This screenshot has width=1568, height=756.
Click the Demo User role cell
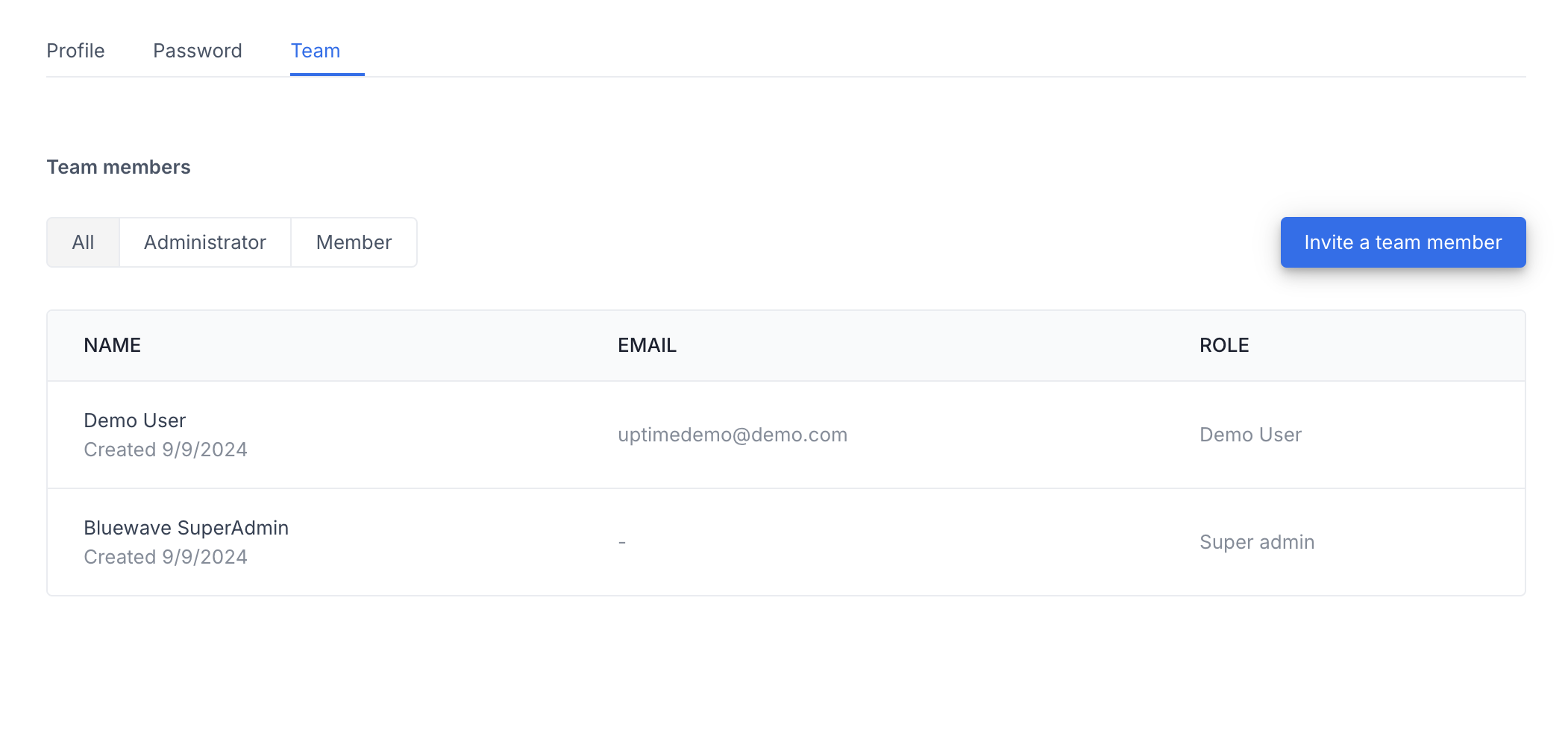1250,435
